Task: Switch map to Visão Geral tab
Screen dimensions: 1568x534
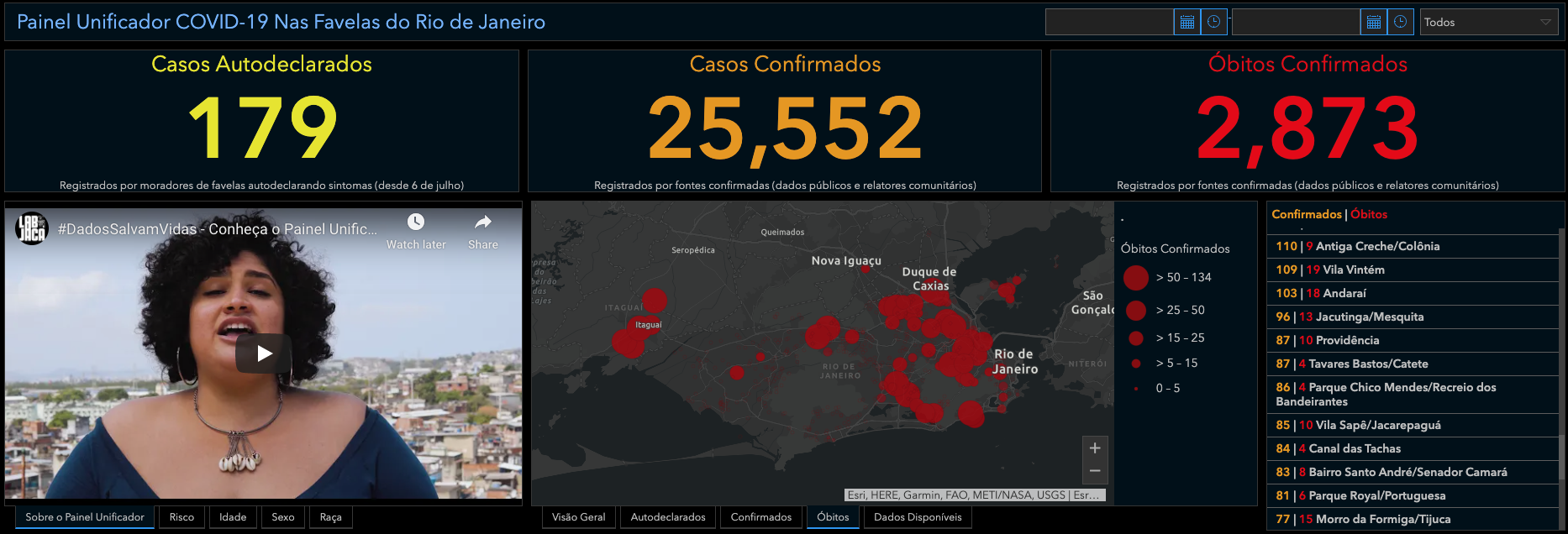Action: [x=578, y=517]
